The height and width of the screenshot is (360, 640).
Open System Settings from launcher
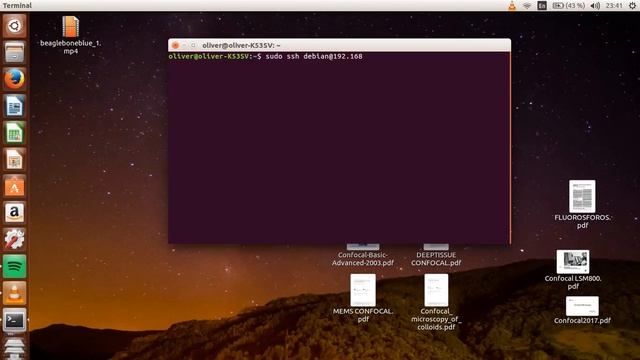[x=14, y=240]
